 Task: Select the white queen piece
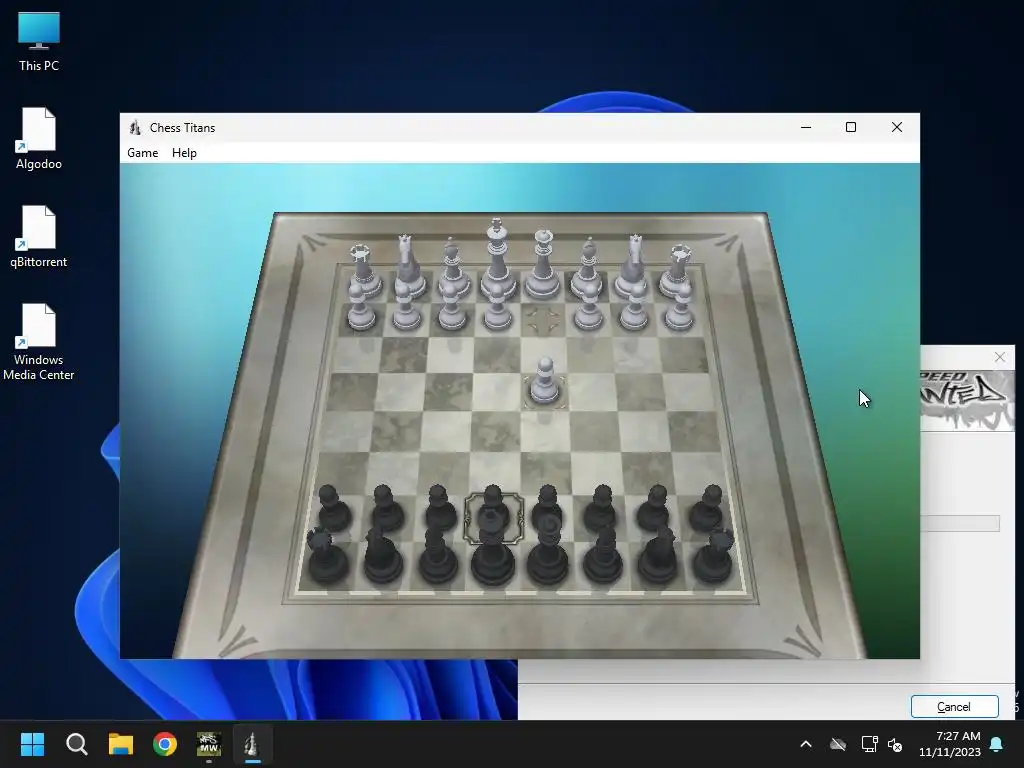click(x=543, y=264)
